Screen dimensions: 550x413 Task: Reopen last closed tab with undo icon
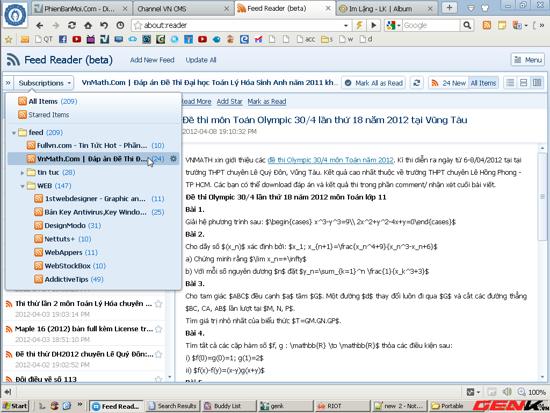click(x=104, y=25)
